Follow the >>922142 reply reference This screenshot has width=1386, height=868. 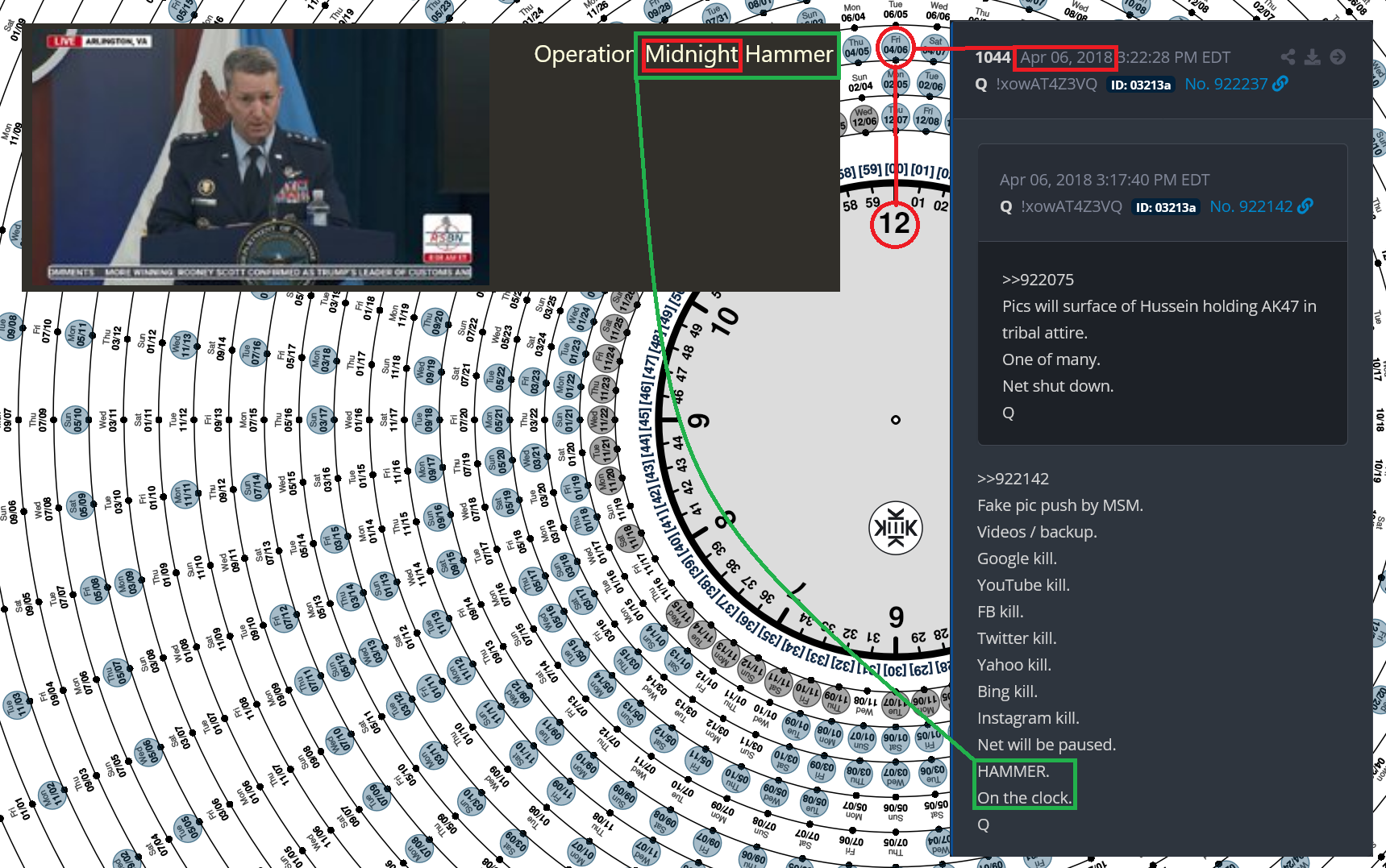1013,479
